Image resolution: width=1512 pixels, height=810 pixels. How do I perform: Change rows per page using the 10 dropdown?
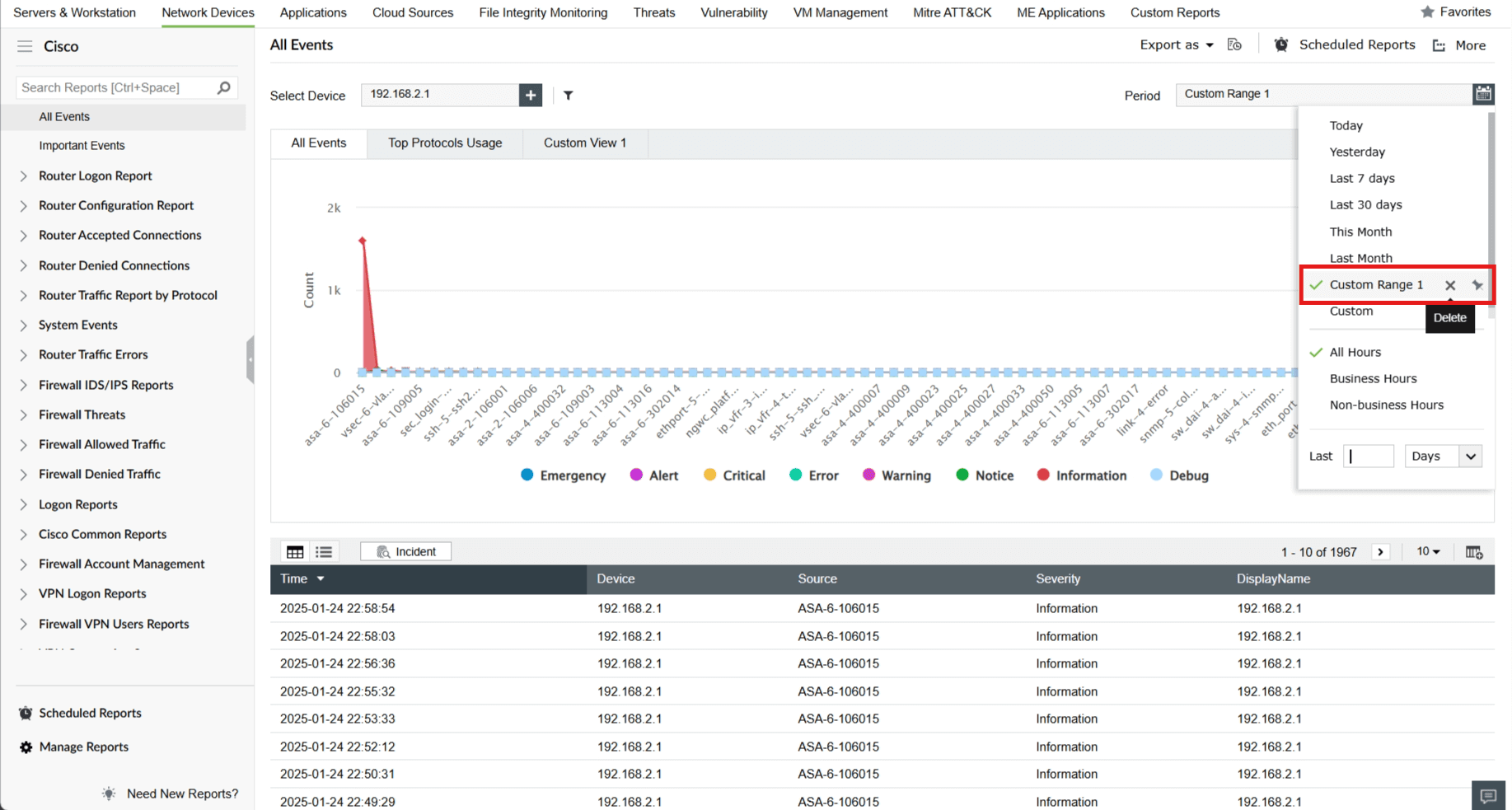click(1428, 551)
